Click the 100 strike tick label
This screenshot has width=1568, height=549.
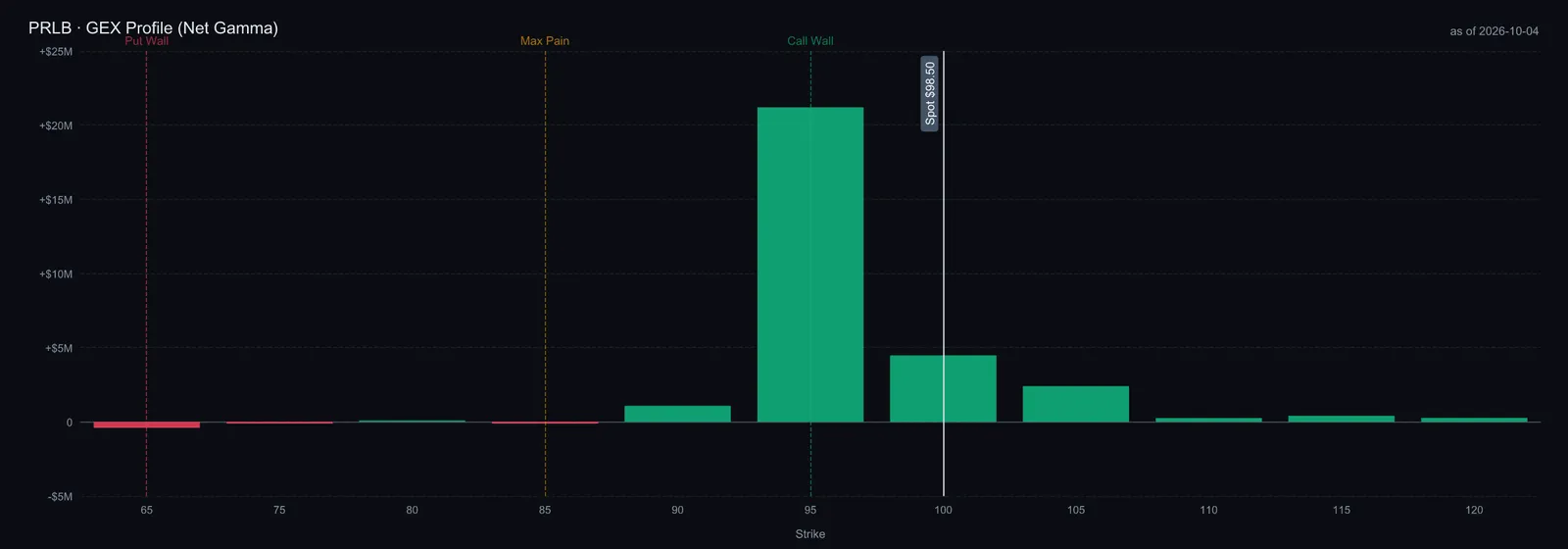point(943,510)
